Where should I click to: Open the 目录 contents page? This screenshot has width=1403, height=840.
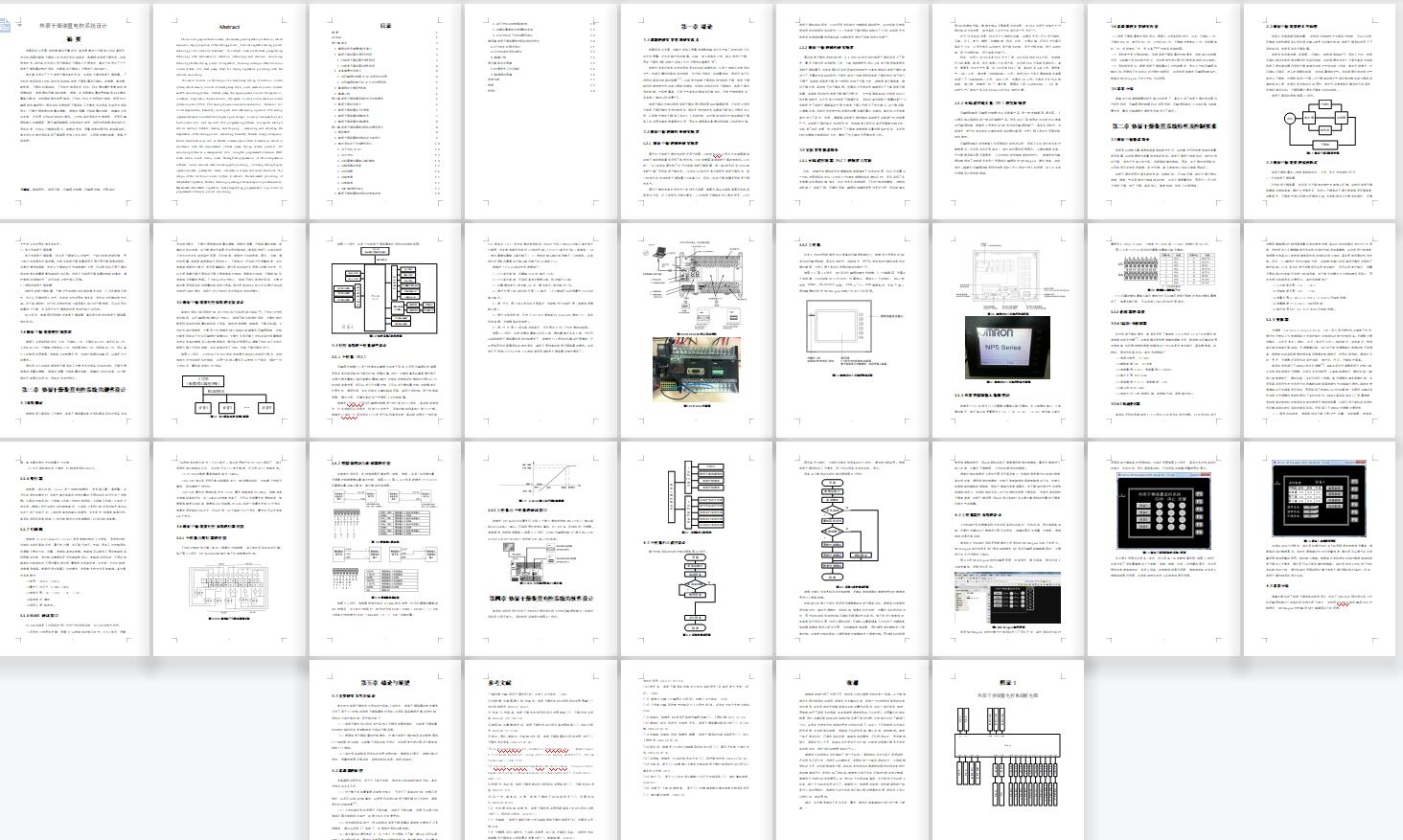coord(384,110)
